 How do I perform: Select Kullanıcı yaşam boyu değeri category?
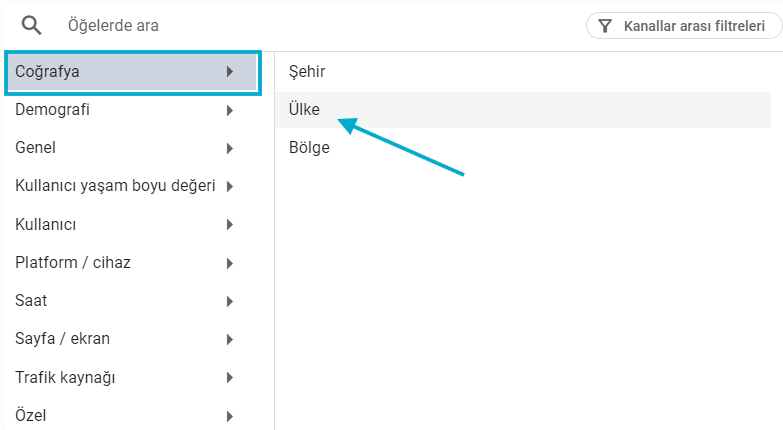[115, 186]
